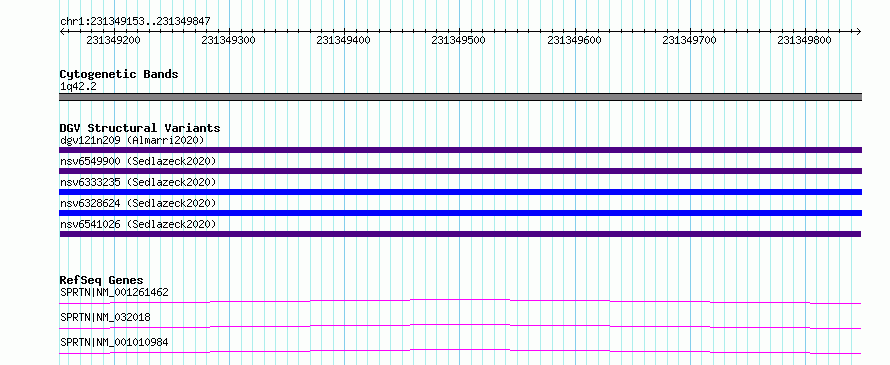Image resolution: width=890 pixels, height=365 pixels.
Task: Click the nsv6541026 (Sedlazeck2020) label
Action: coord(138,224)
